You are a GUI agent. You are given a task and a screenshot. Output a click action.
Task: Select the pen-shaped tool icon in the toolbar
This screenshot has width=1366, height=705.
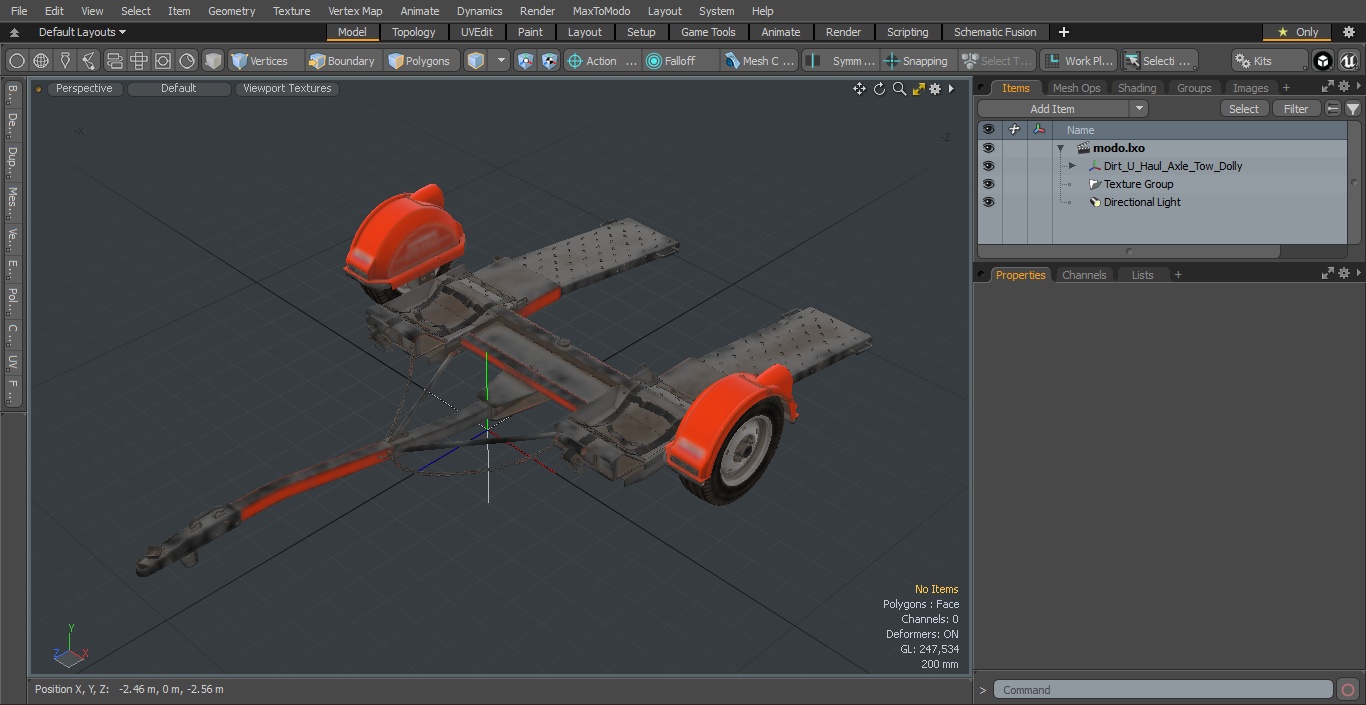click(65, 61)
